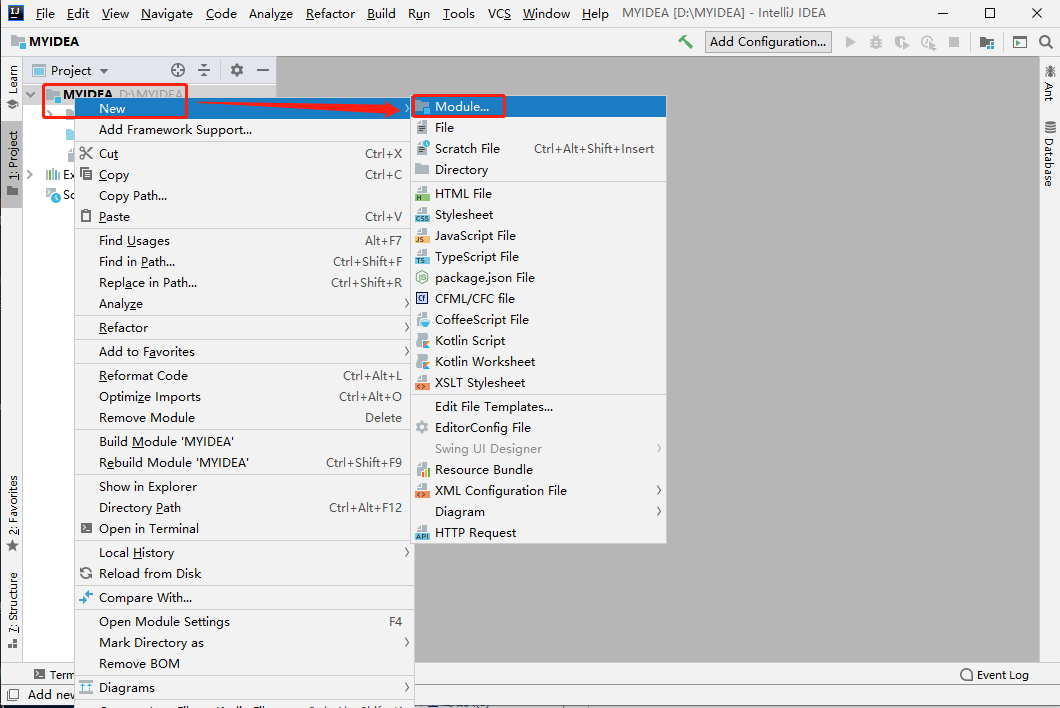Select Copy Path... menu entry
This screenshot has height=708, width=1060.
[243, 195]
